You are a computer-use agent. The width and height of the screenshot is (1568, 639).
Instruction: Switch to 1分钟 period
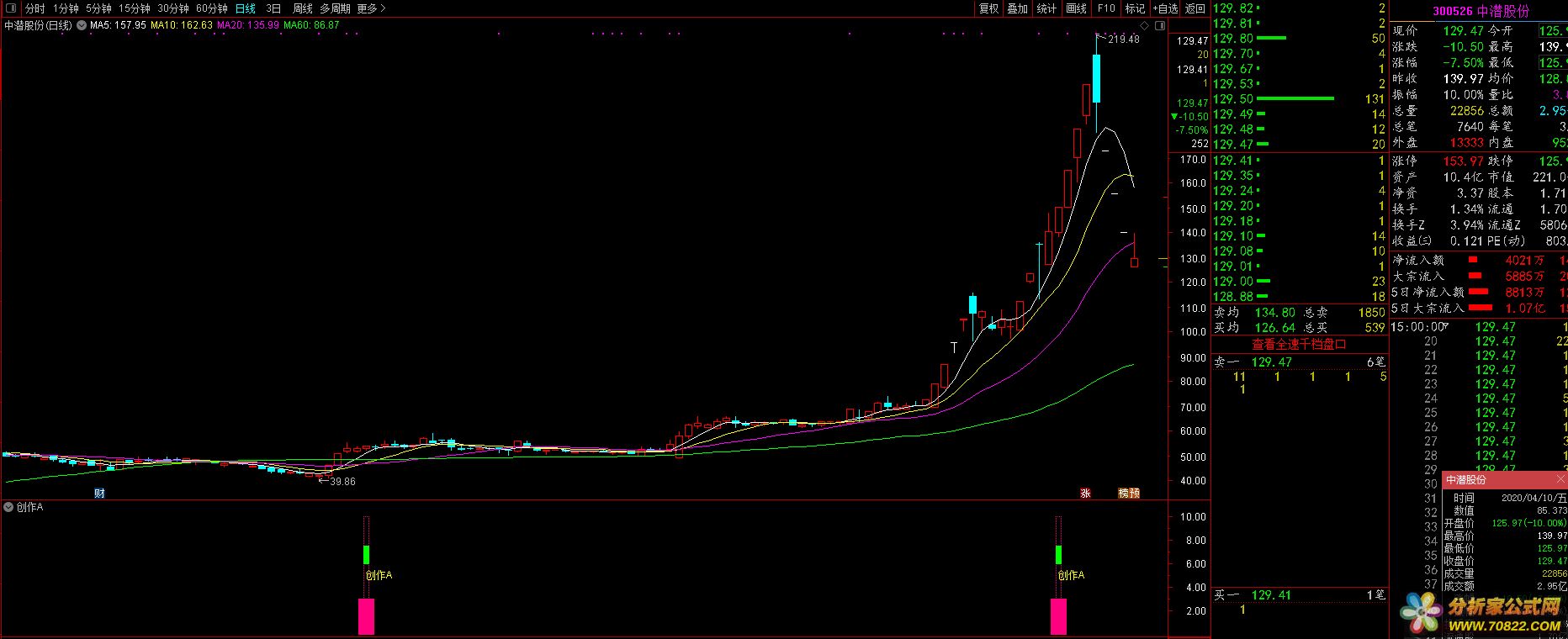66,8
